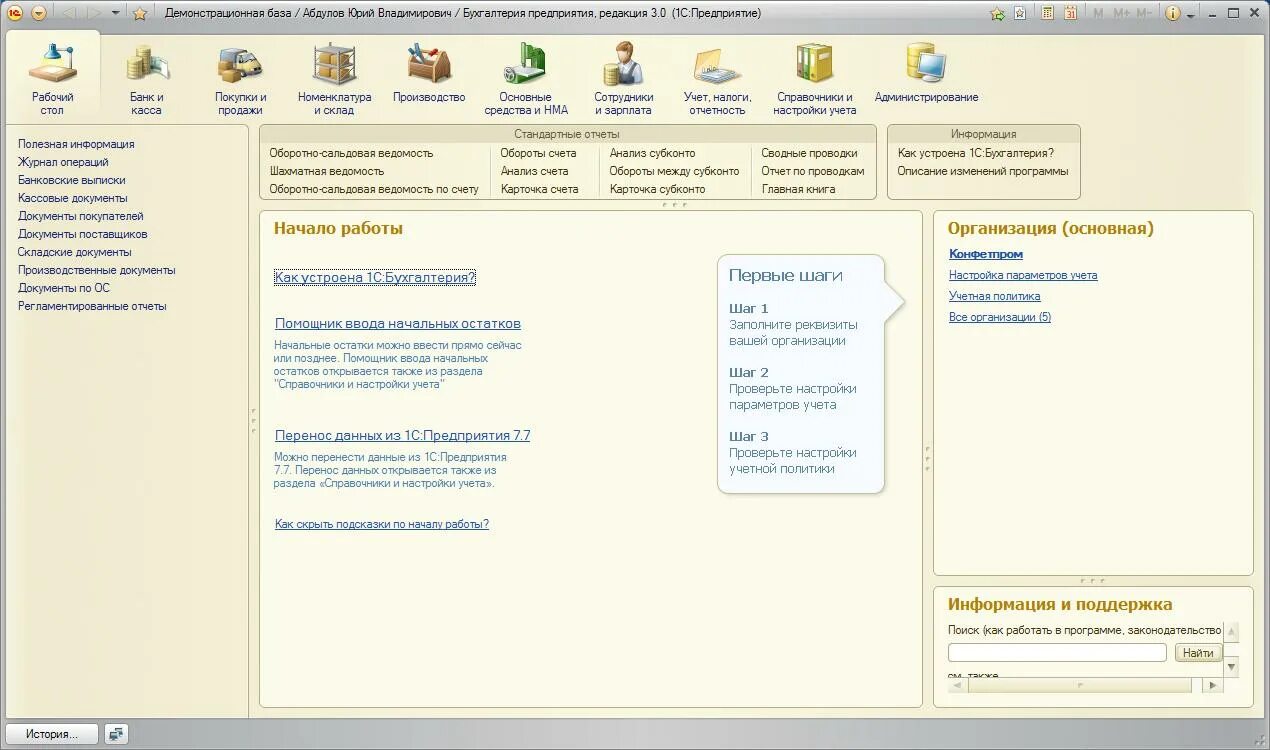
Task: Click the M- memory button
Action: pos(1144,13)
